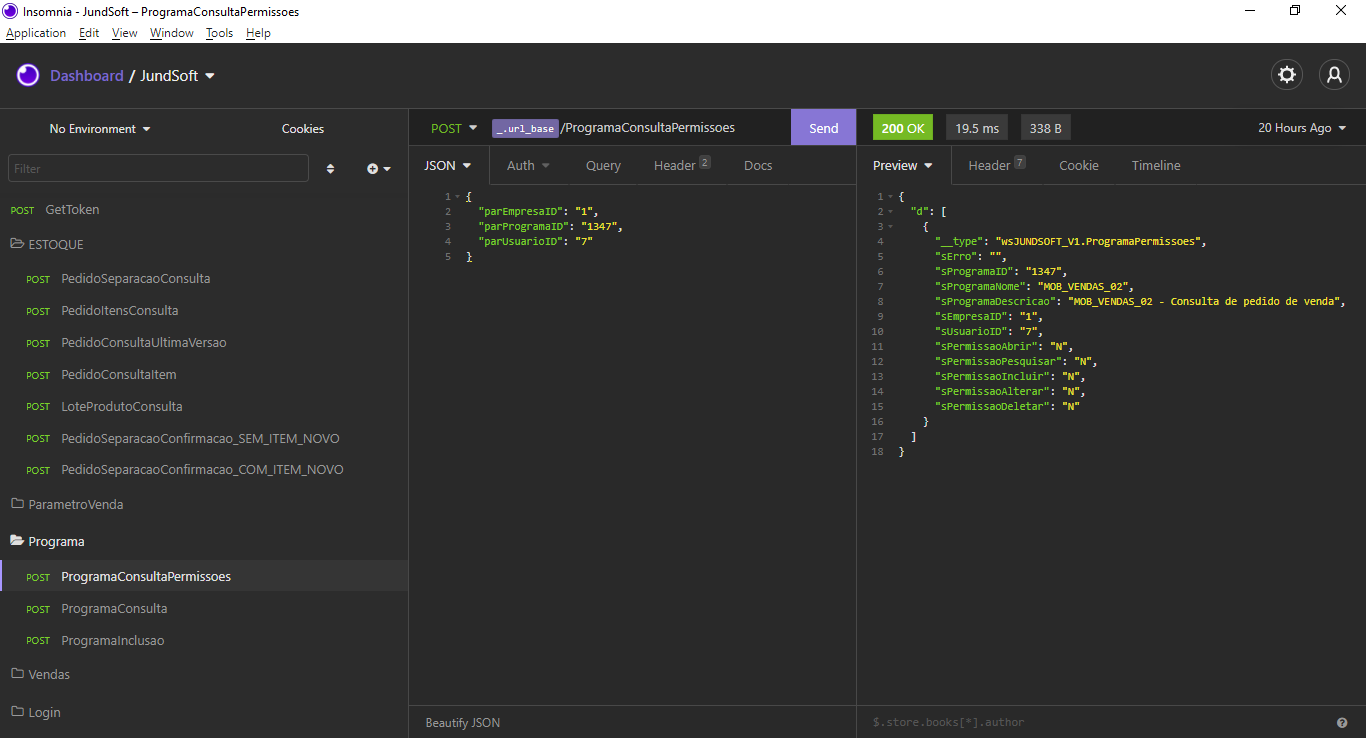Open the JundSoft workspace dropdown
The width and height of the screenshot is (1366, 738).
(x=178, y=76)
